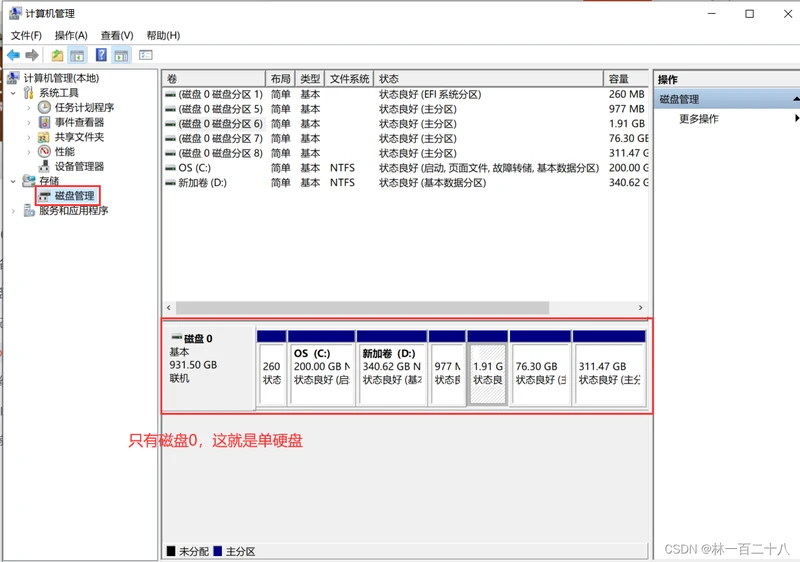Image resolution: width=800 pixels, height=562 pixels.
Task: Expand the 共享文件夹 node
Action: (x=29, y=137)
